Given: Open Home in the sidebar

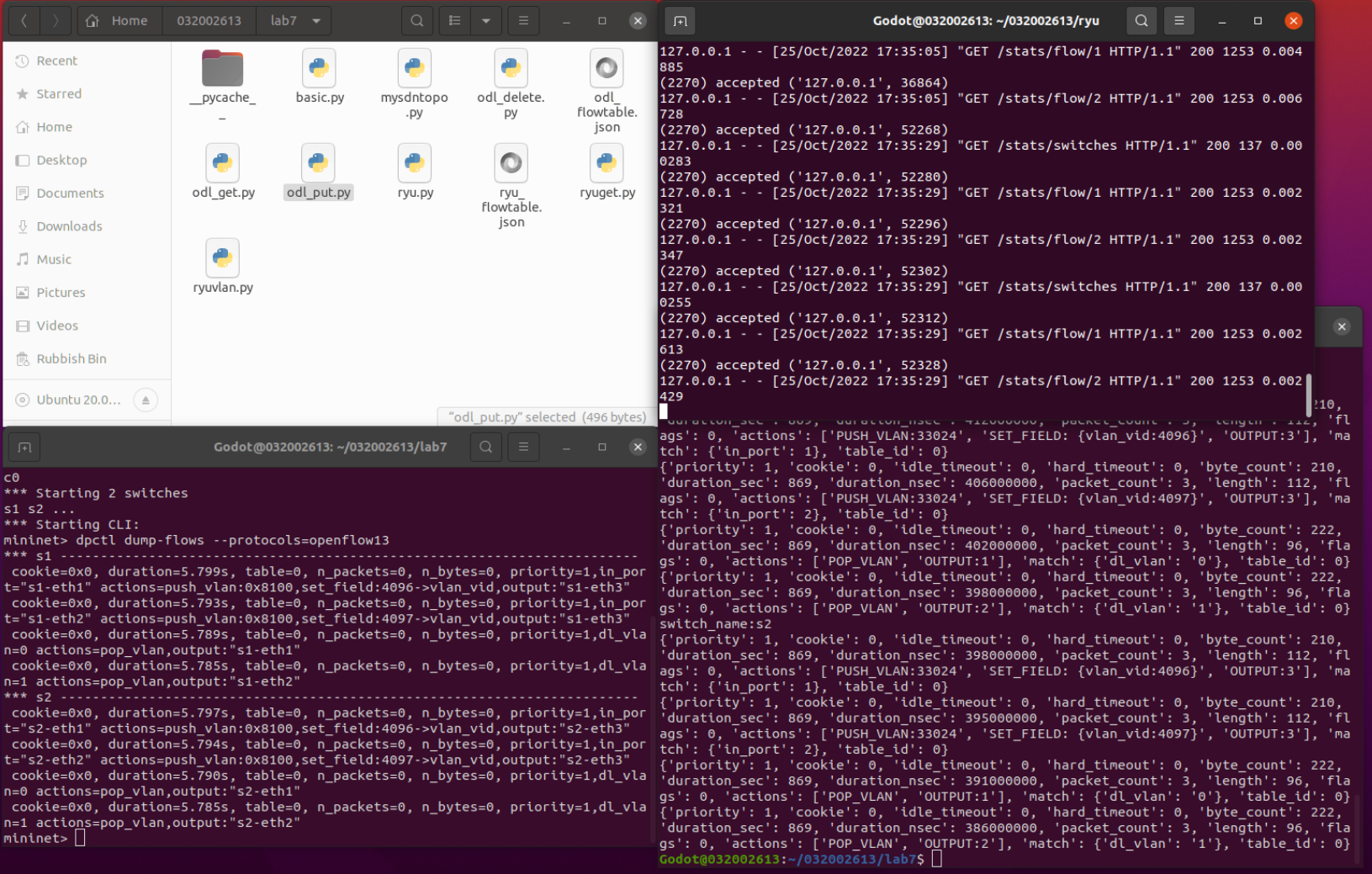Looking at the screenshot, I should pyautogui.click(x=87, y=127).
